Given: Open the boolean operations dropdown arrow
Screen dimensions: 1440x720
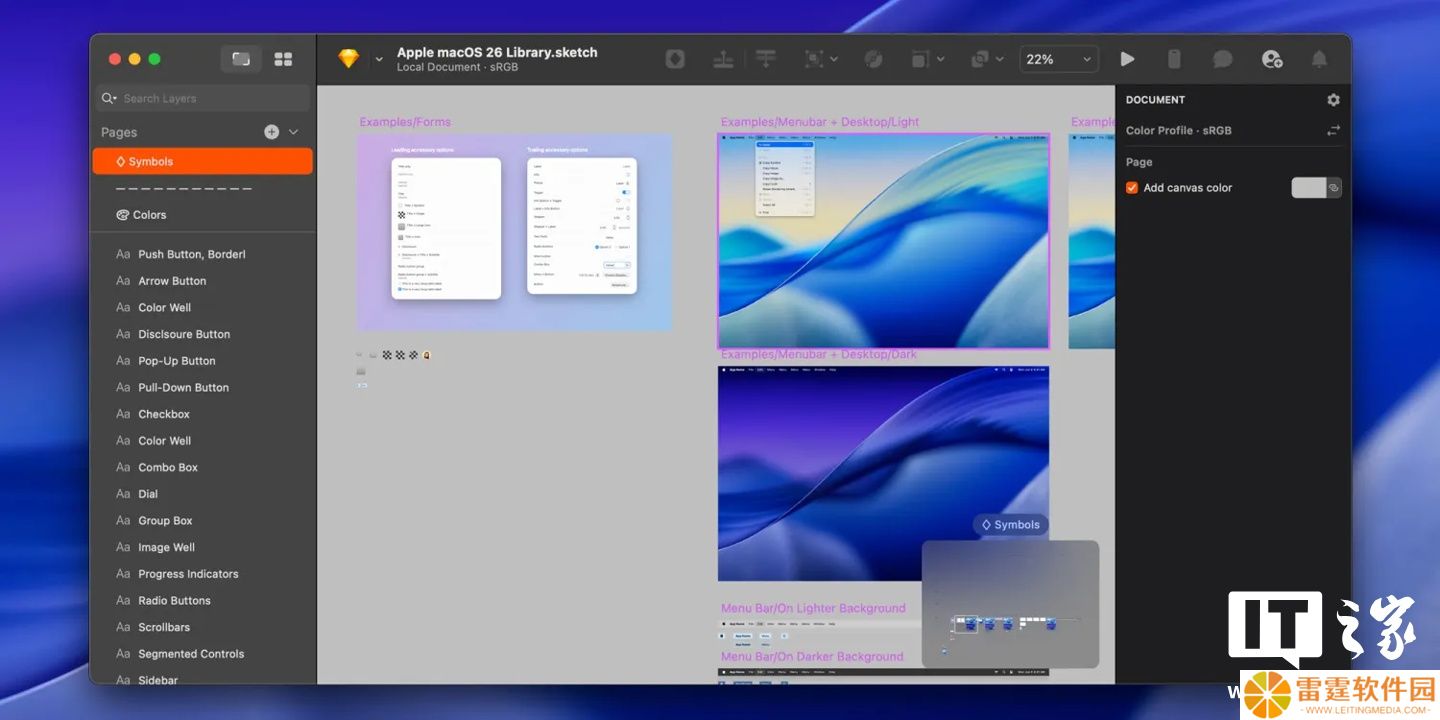Looking at the screenshot, I should click(x=999, y=60).
